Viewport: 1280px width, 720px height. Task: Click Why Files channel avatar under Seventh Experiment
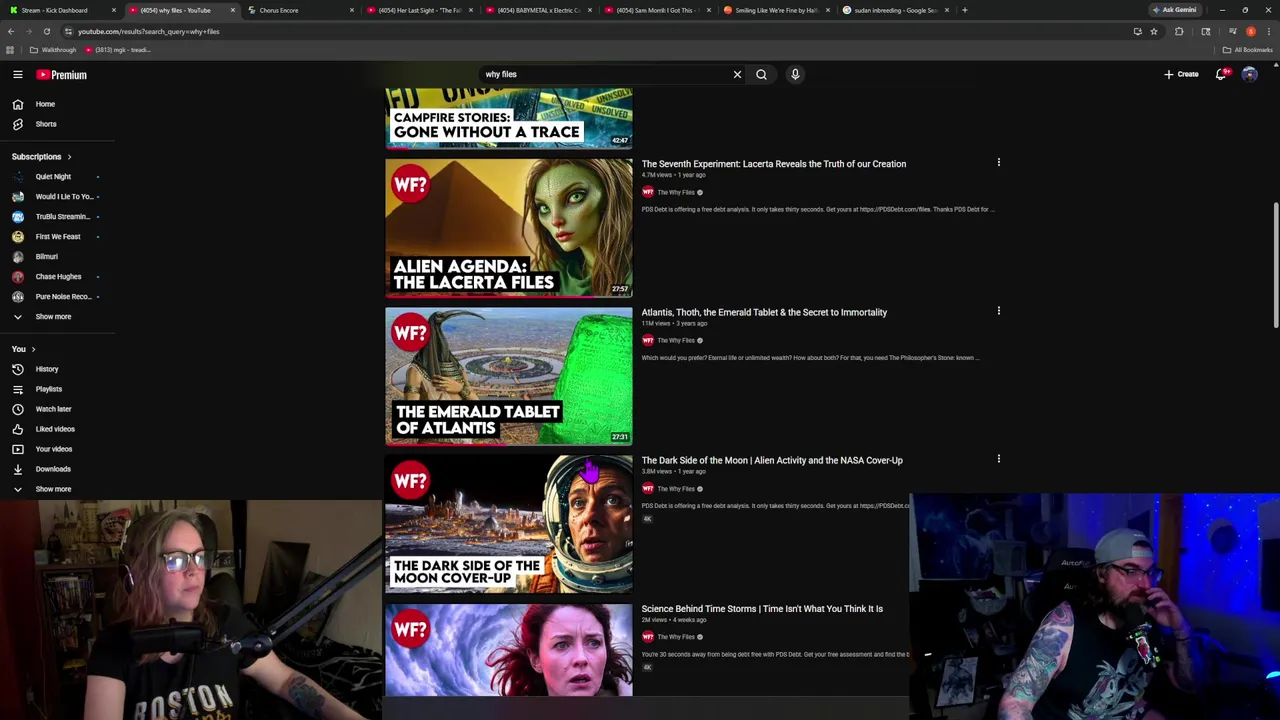coord(648,192)
